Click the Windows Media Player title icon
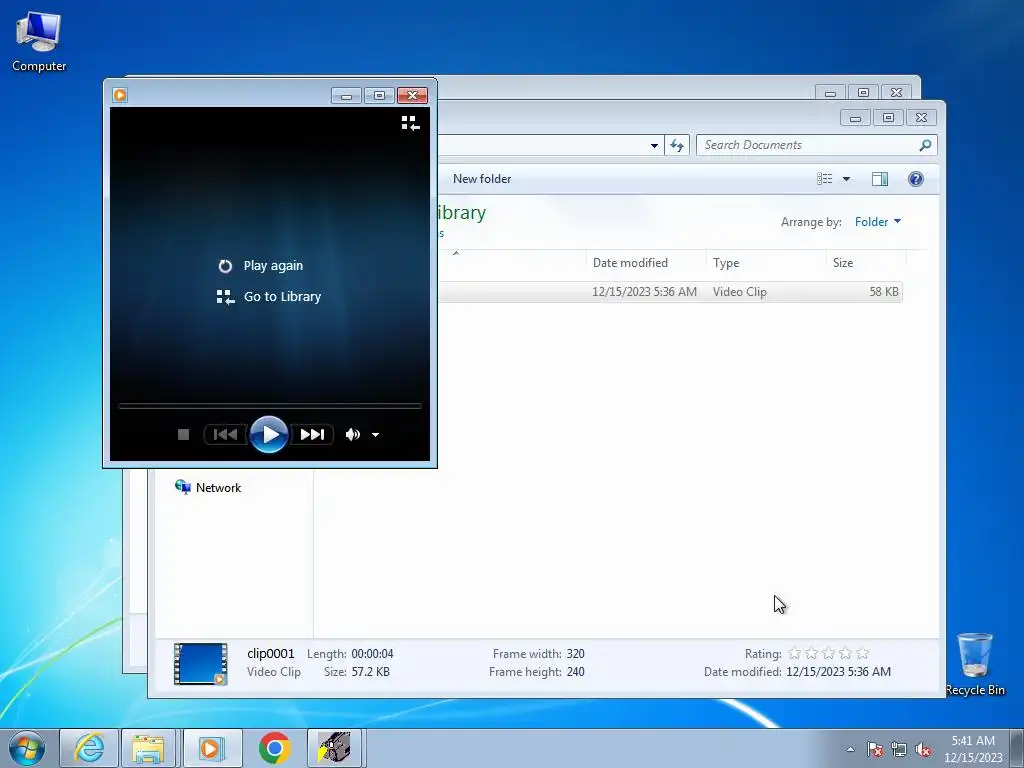This screenshot has height=768, width=1024. click(x=120, y=95)
